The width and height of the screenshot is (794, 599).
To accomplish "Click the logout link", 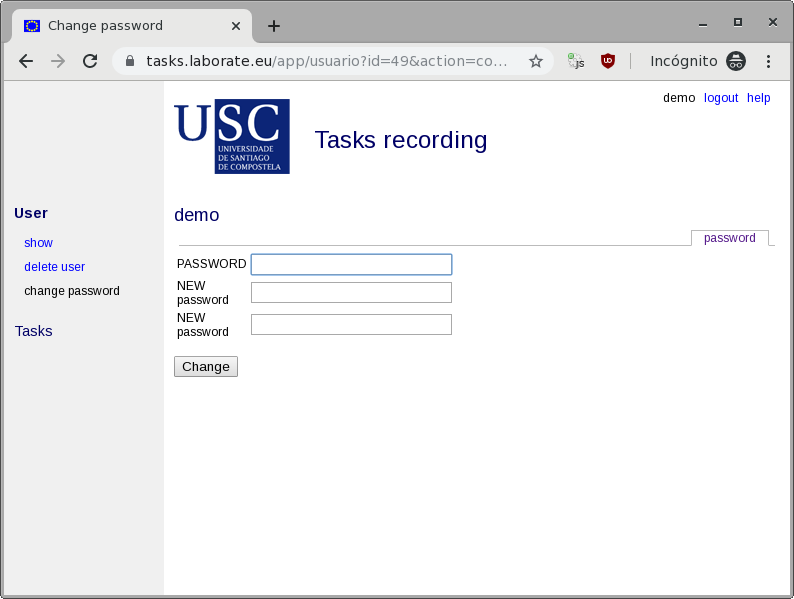I will [720, 98].
